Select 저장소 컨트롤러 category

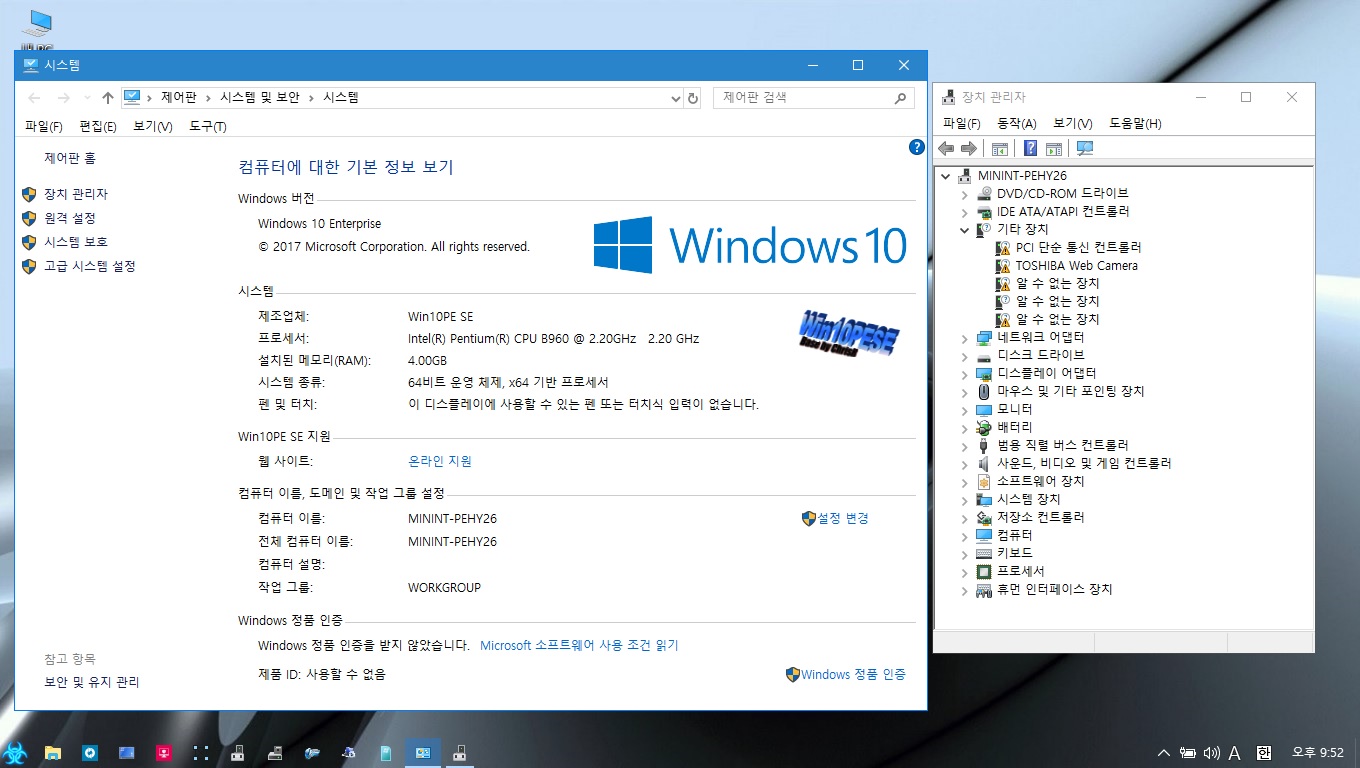click(x=1041, y=518)
